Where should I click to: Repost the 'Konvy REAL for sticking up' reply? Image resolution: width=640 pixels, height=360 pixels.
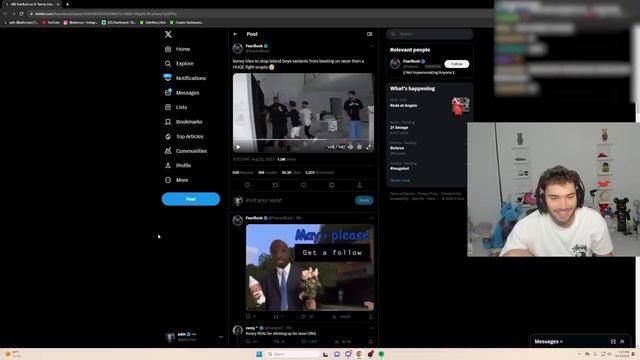(276, 342)
